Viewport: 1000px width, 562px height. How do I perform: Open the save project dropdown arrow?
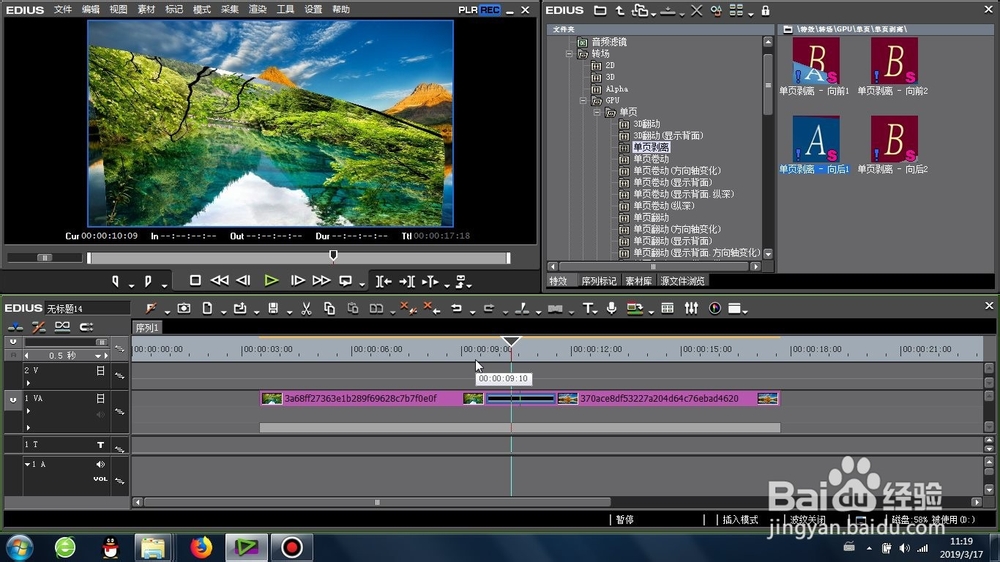pos(289,312)
